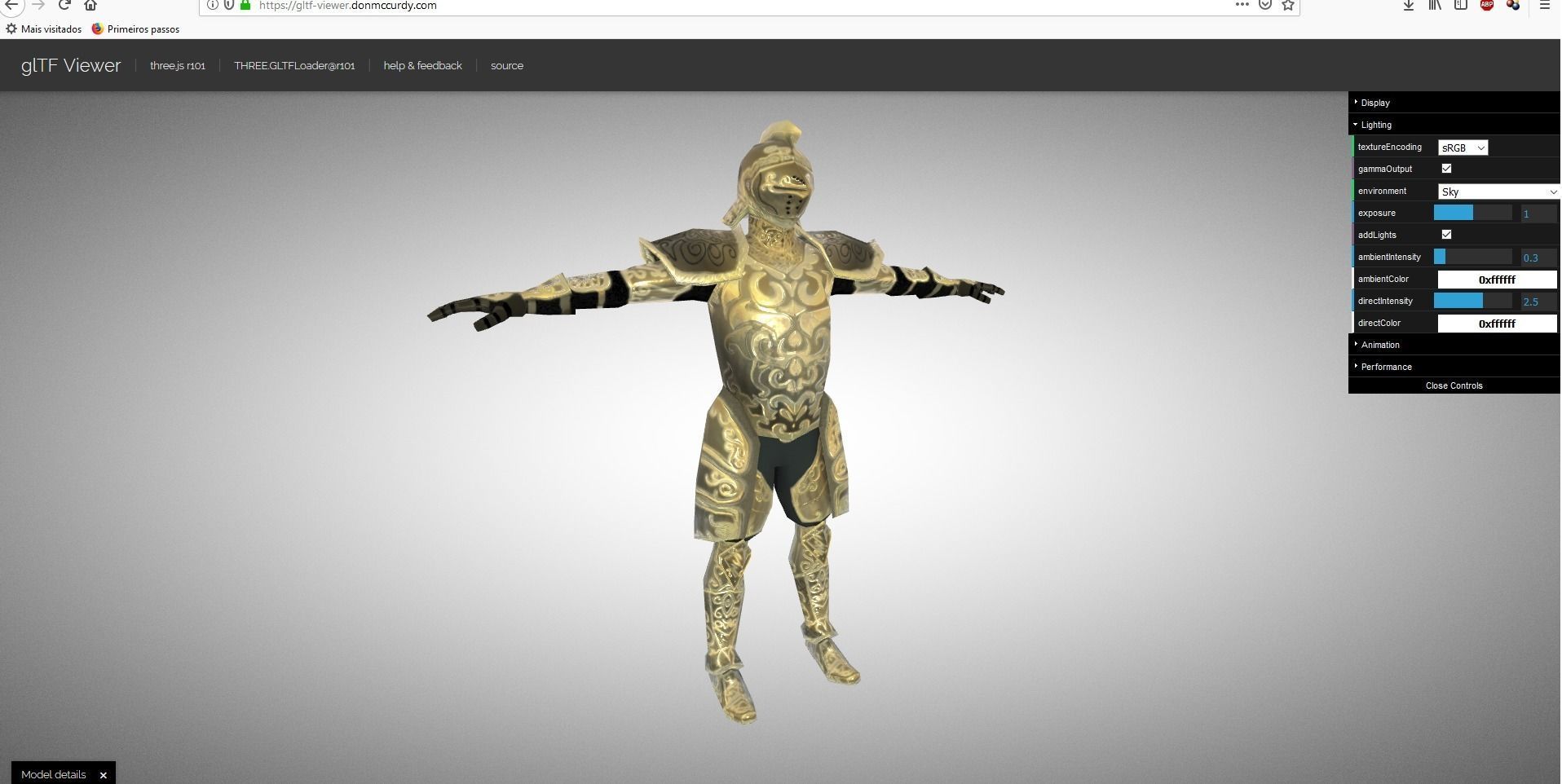Change textureEncoding from sRGB
This screenshot has width=1562, height=784.
pos(1462,148)
